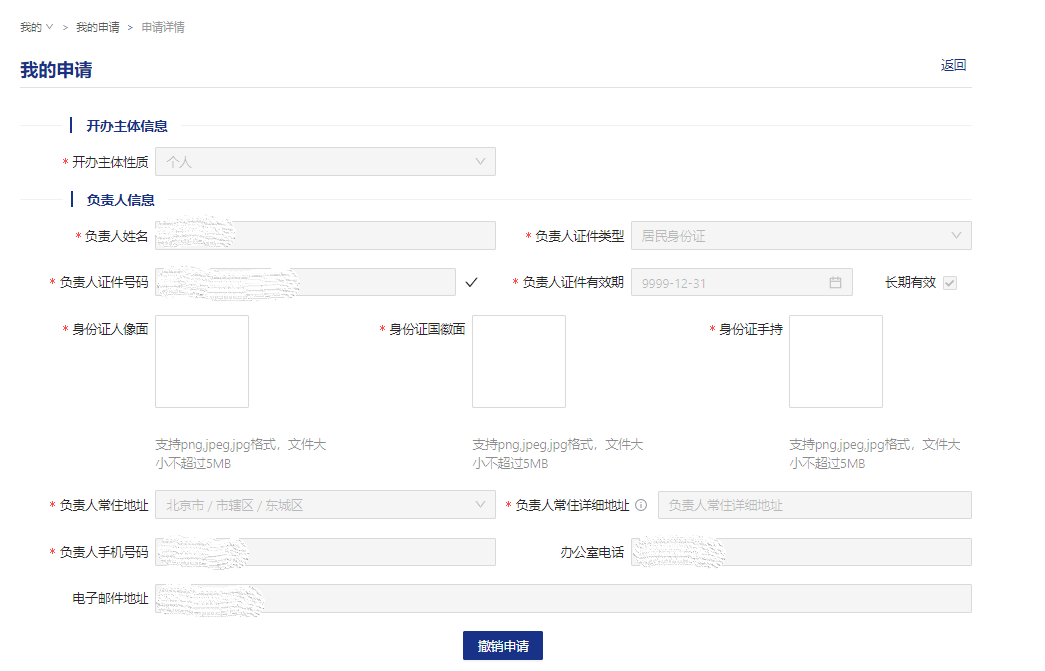The image size is (1045, 671).
Task: Expand the 我的 breadcrumb menu
Action: (36, 27)
